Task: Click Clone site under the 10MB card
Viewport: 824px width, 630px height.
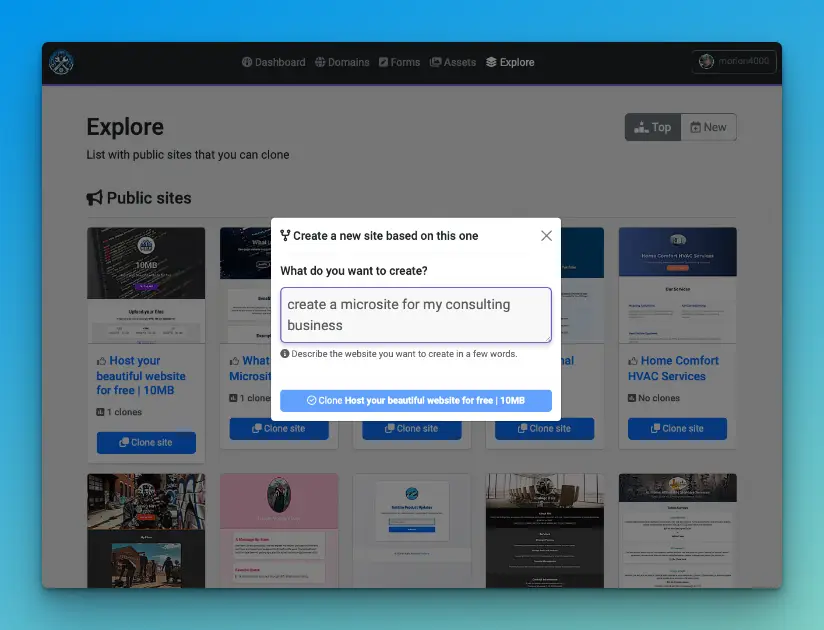Action: pyautogui.click(x=146, y=442)
